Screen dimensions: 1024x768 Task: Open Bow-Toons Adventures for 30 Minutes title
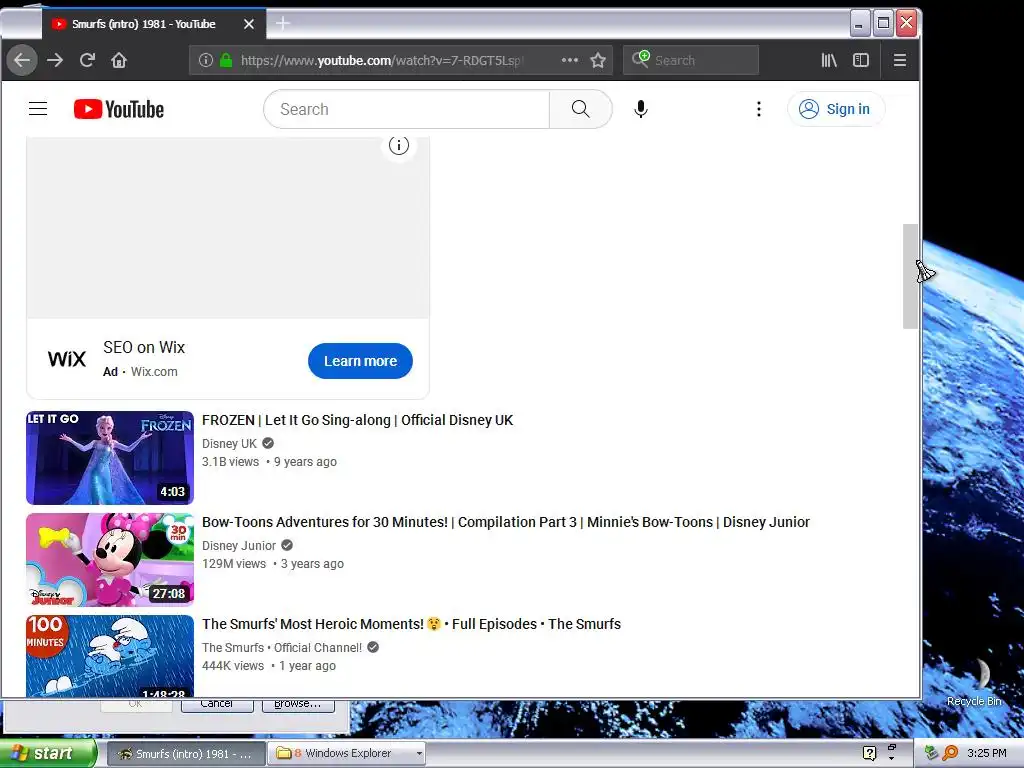point(505,522)
